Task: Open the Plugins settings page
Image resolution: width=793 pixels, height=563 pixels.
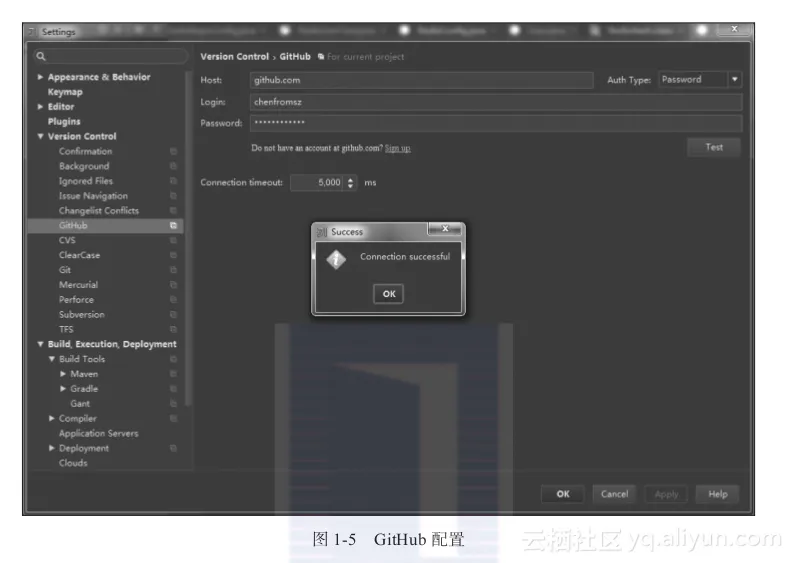Action: pos(64,121)
